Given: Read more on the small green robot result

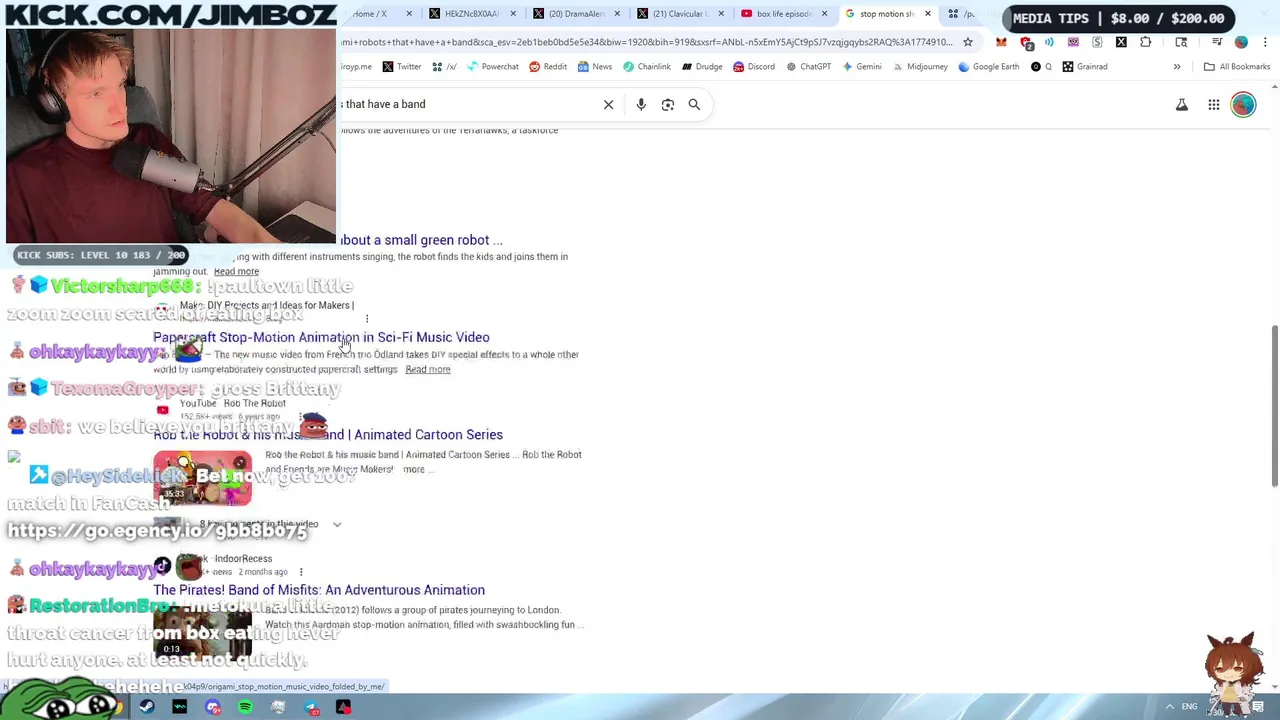Looking at the screenshot, I should tap(236, 272).
